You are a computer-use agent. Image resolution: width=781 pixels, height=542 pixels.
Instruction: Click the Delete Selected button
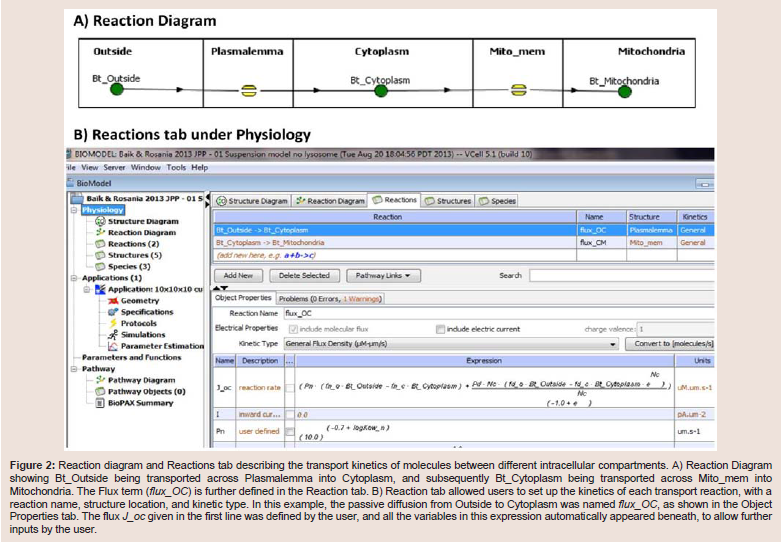coord(304,275)
